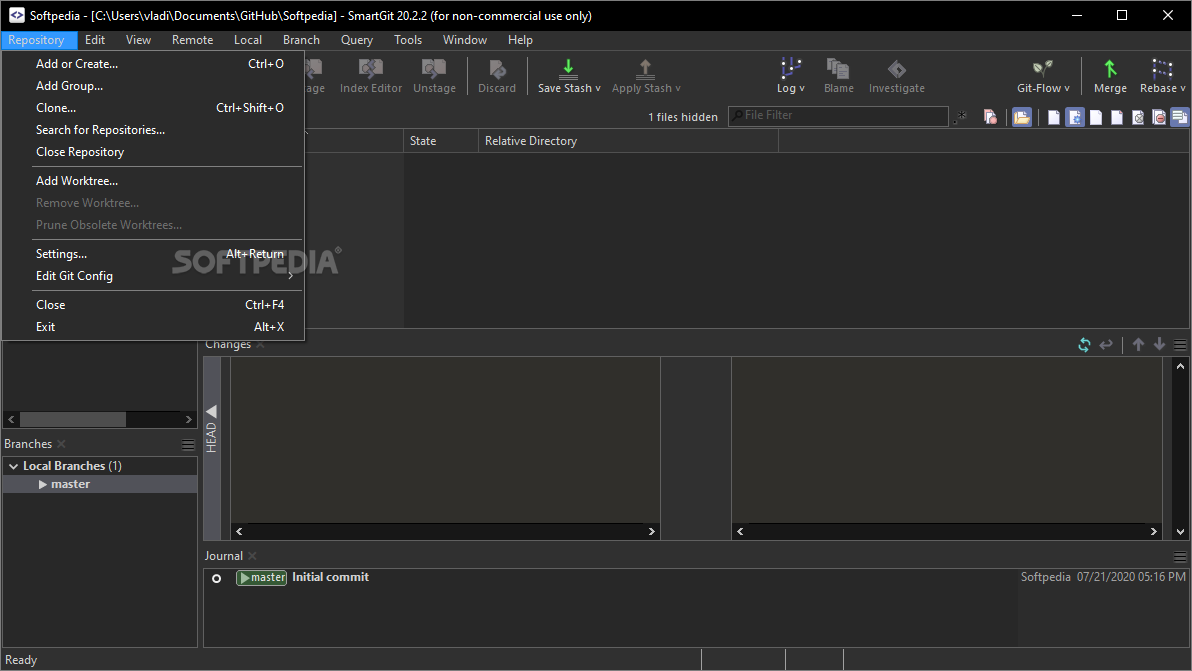This screenshot has height=671, width=1192.
Task: Toggle the yellow folder view filter
Action: pyautogui.click(x=1022, y=117)
